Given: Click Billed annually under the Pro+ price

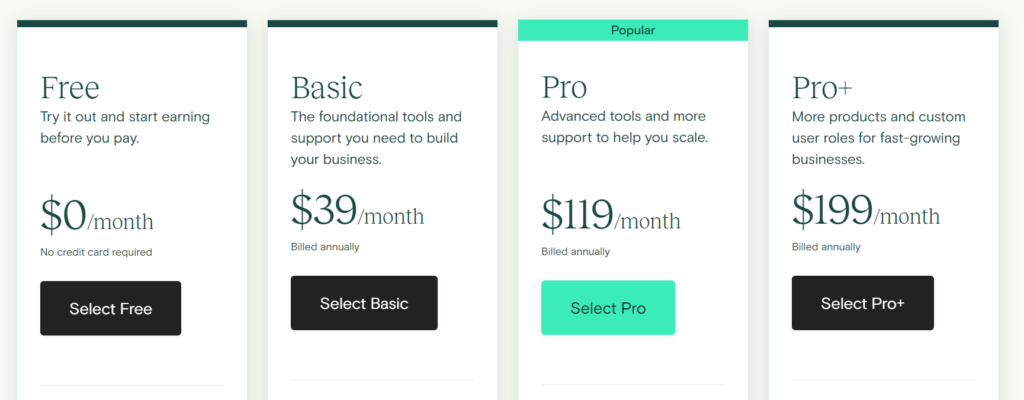Looking at the screenshot, I should point(826,247).
